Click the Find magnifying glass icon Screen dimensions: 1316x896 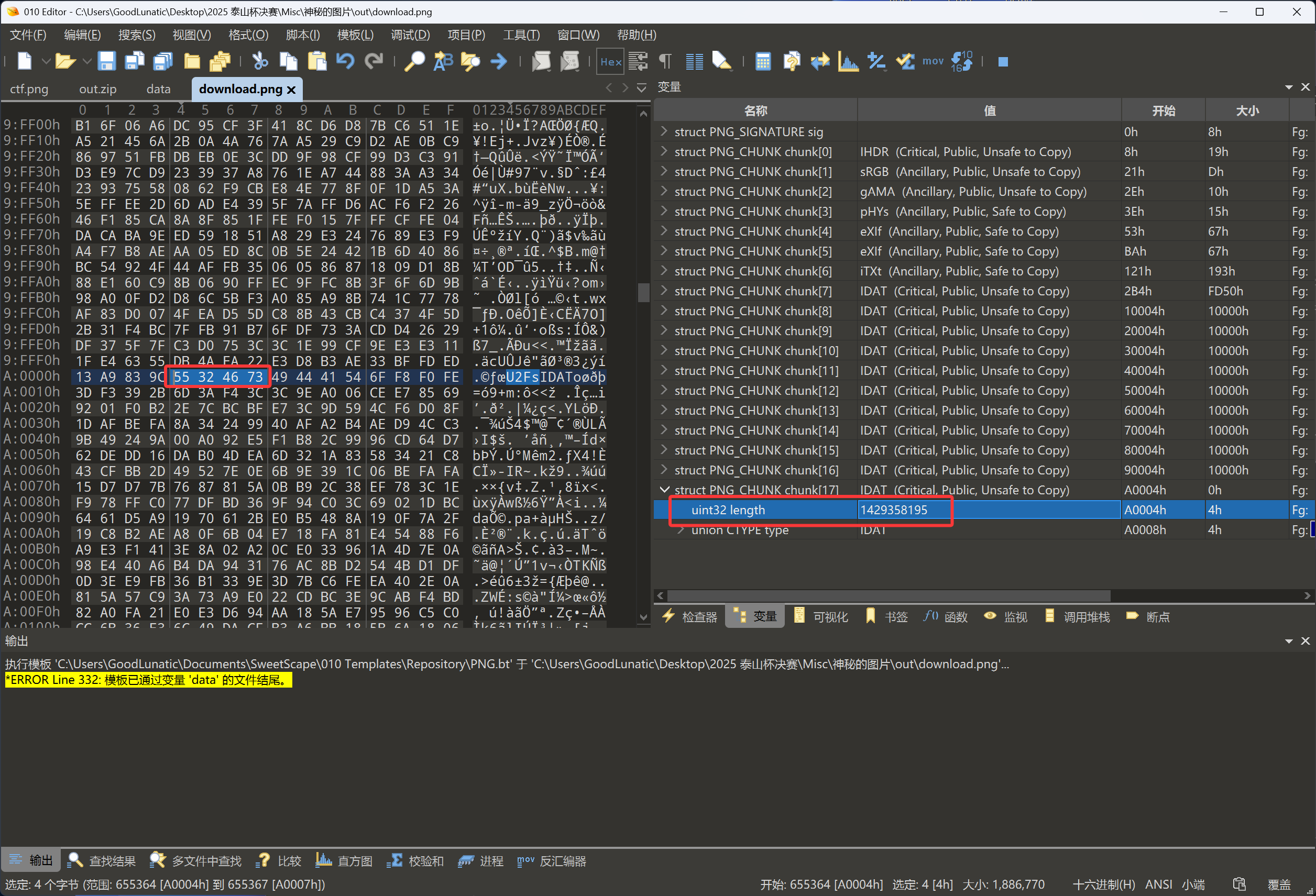[x=414, y=61]
